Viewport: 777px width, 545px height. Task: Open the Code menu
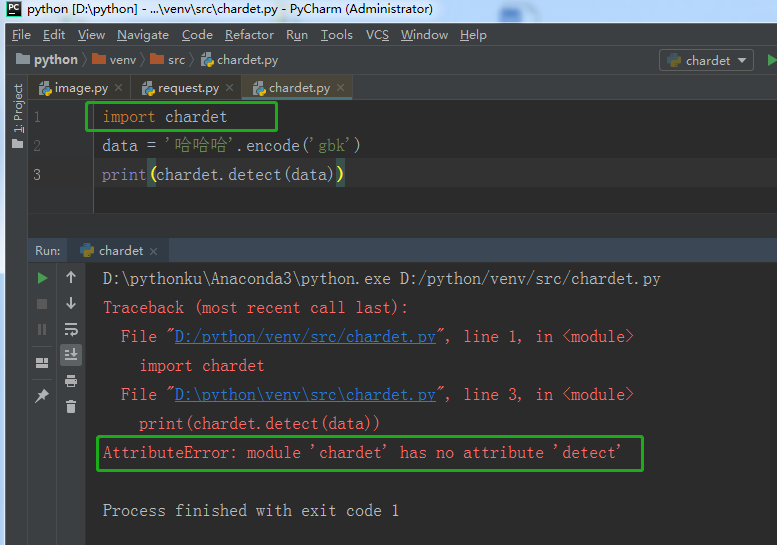(x=197, y=35)
